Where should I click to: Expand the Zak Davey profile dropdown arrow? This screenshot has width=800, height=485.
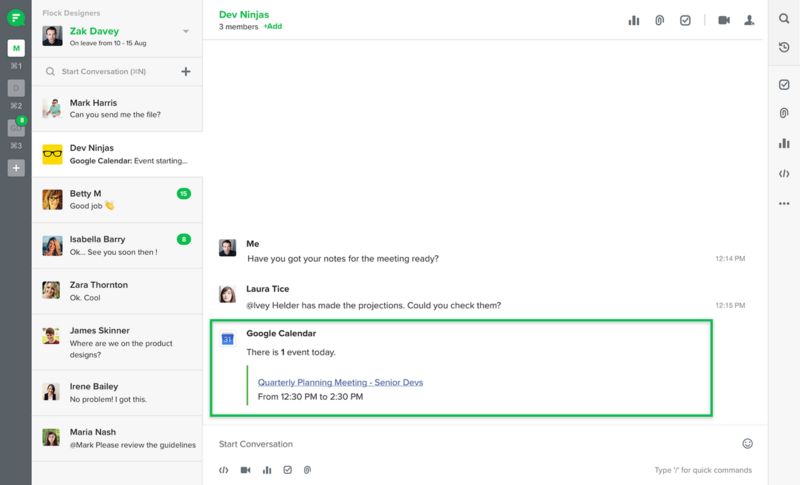tap(185, 32)
